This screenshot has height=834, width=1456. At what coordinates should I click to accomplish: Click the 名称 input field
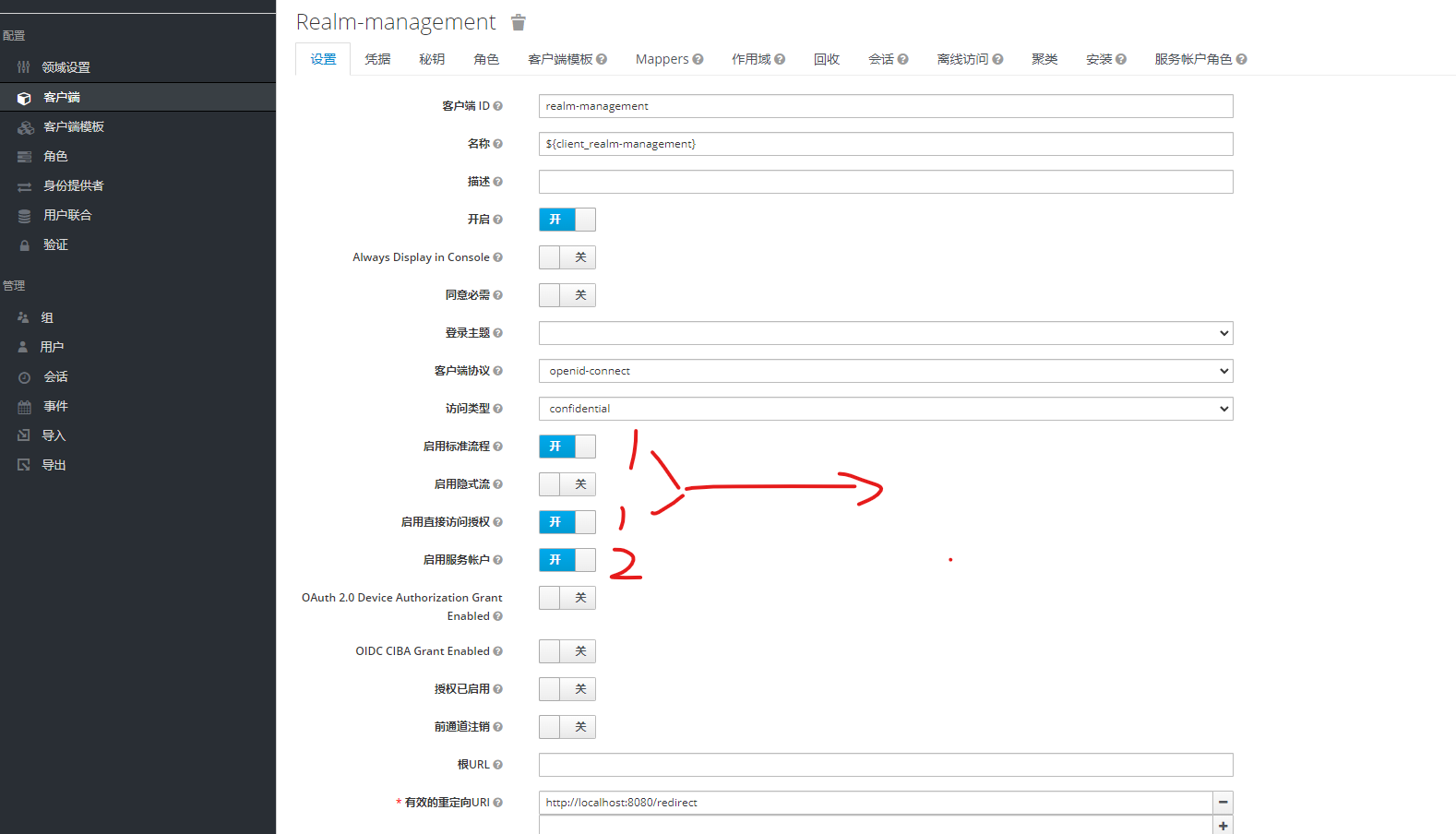(886, 144)
